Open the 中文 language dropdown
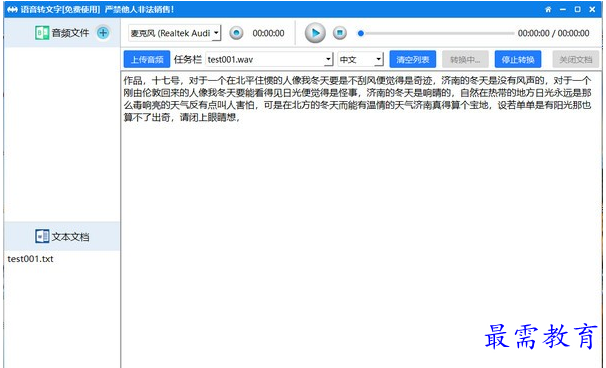This screenshot has height=368, width=606. pos(360,60)
